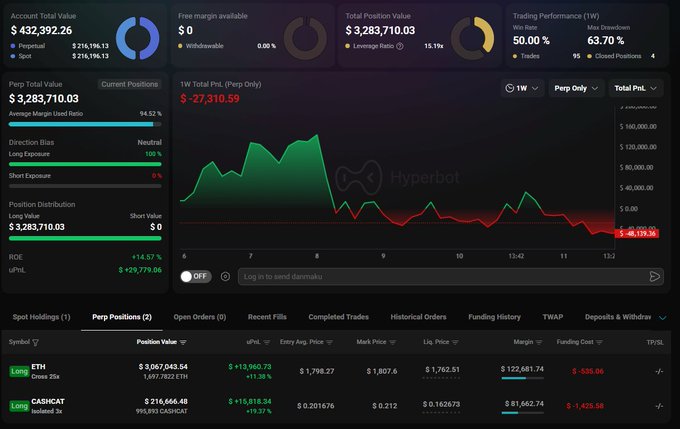
Task: Click ETH margin usage bar
Action: 522,378
